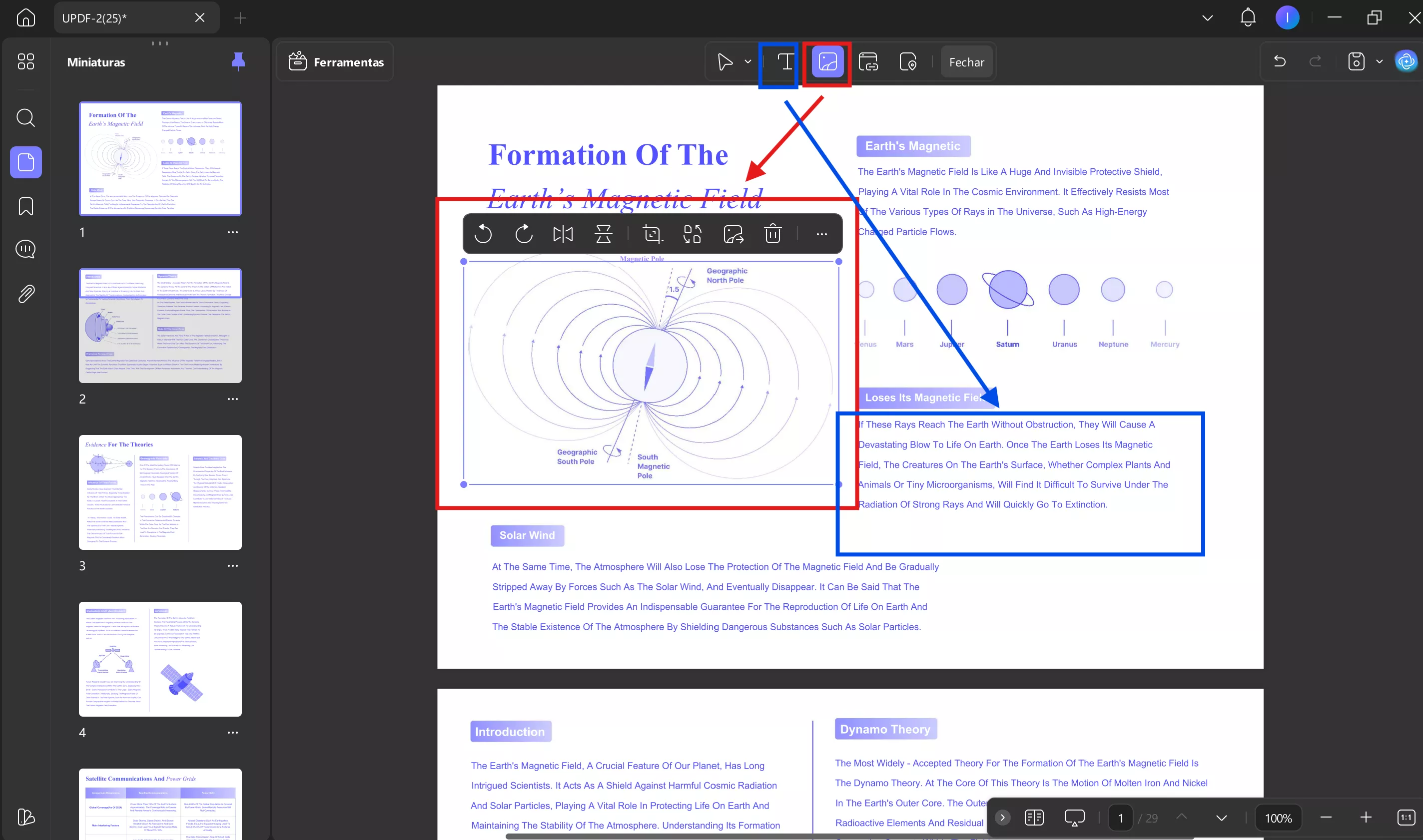The width and height of the screenshot is (1423, 840).
Task: Open page 1 thumbnail options menu
Action: [x=233, y=232]
